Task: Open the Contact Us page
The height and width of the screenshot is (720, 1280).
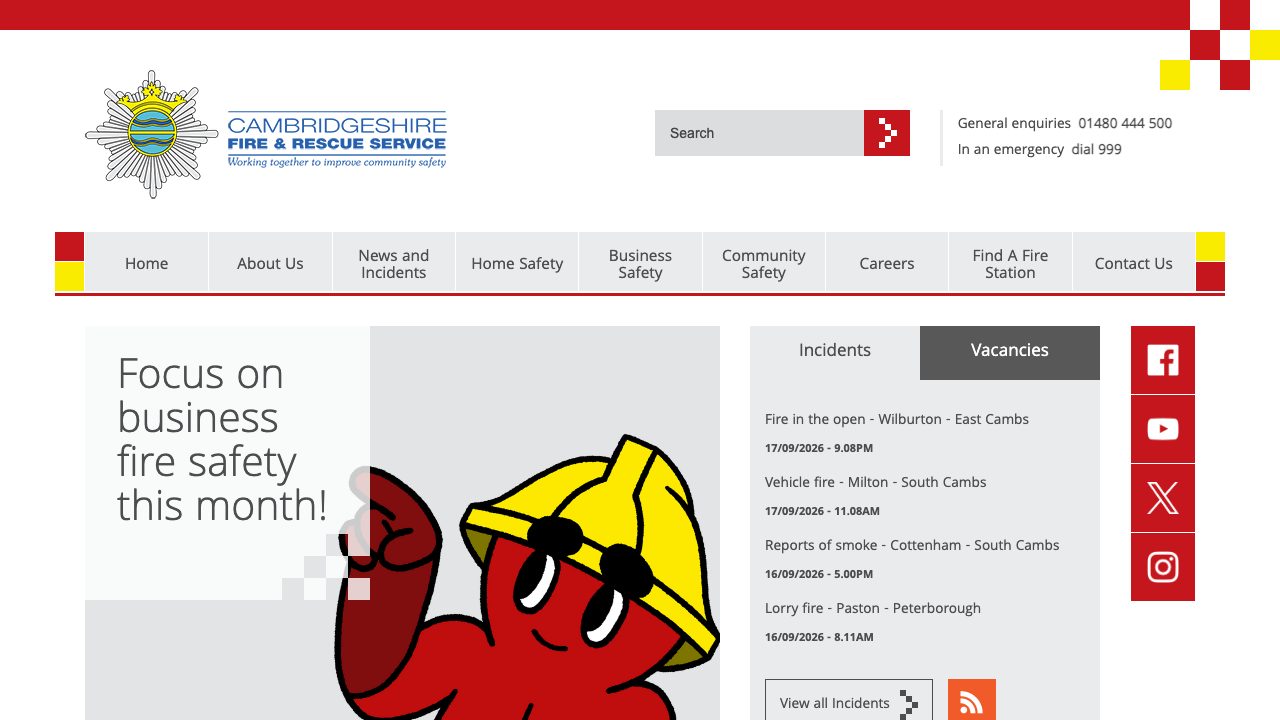Action: [1134, 263]
